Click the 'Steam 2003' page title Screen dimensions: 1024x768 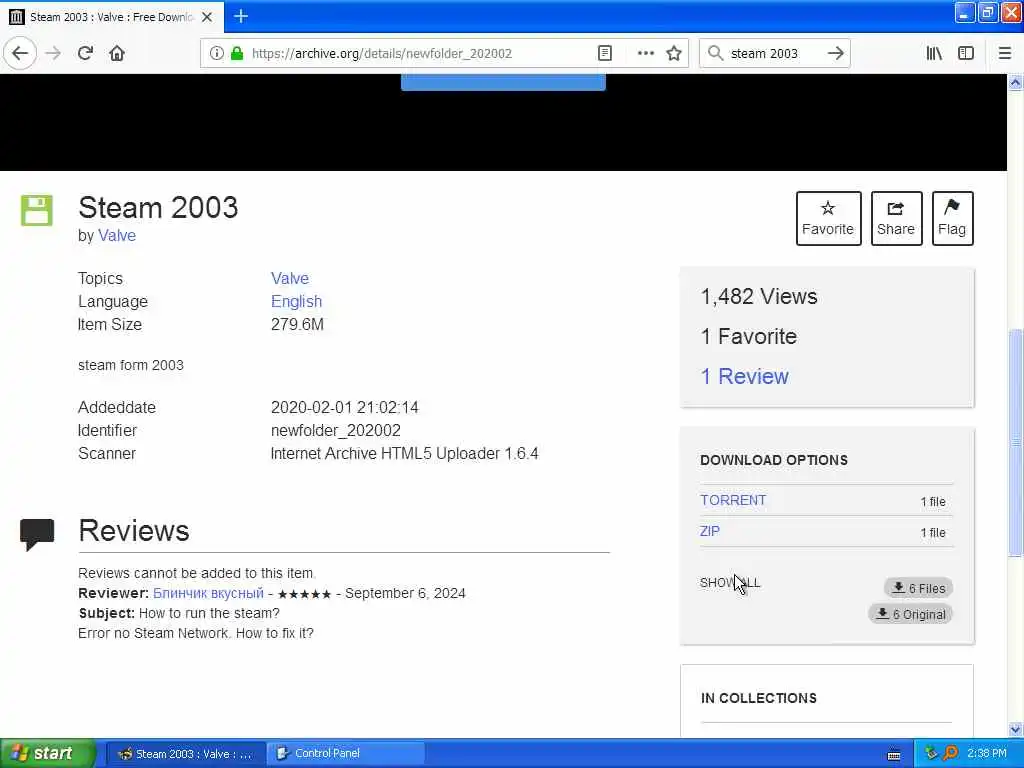(158, 208)
